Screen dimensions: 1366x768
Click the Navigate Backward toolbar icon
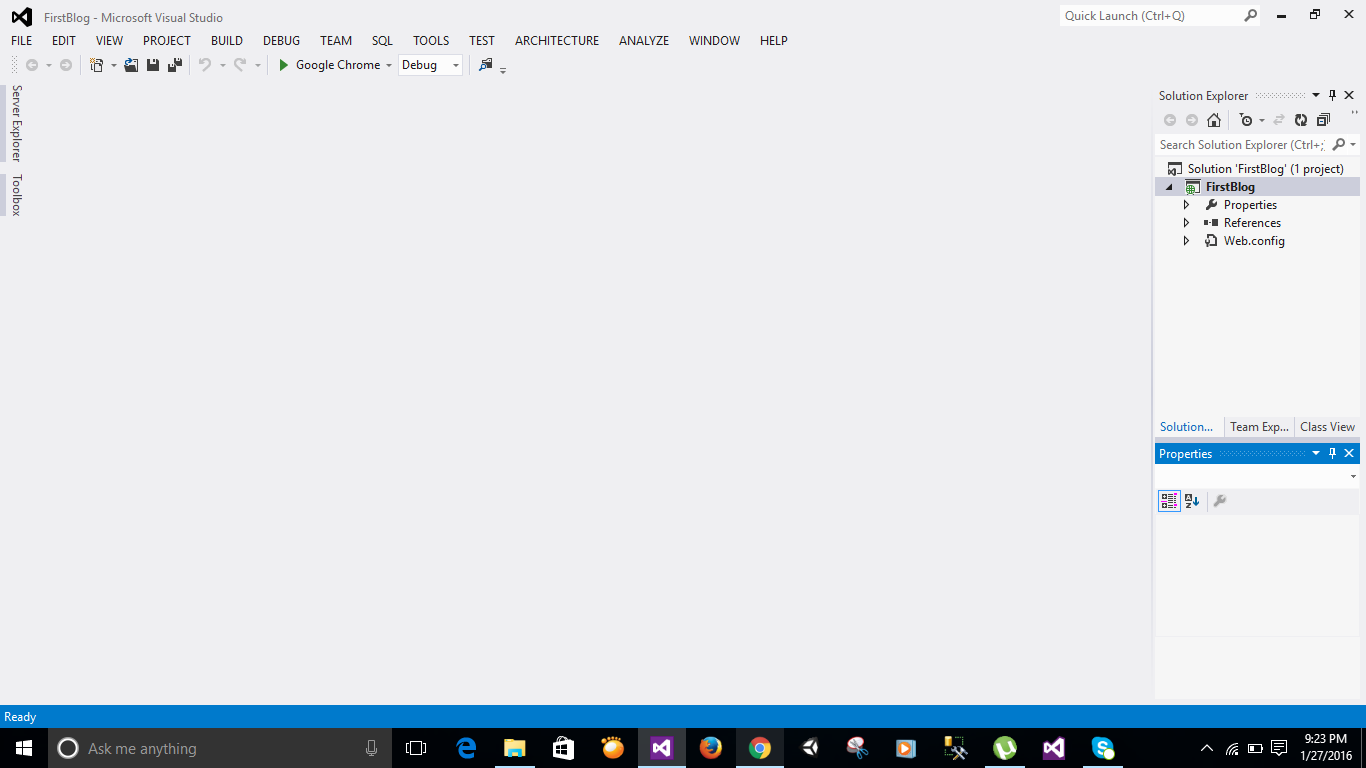point(32,65)
